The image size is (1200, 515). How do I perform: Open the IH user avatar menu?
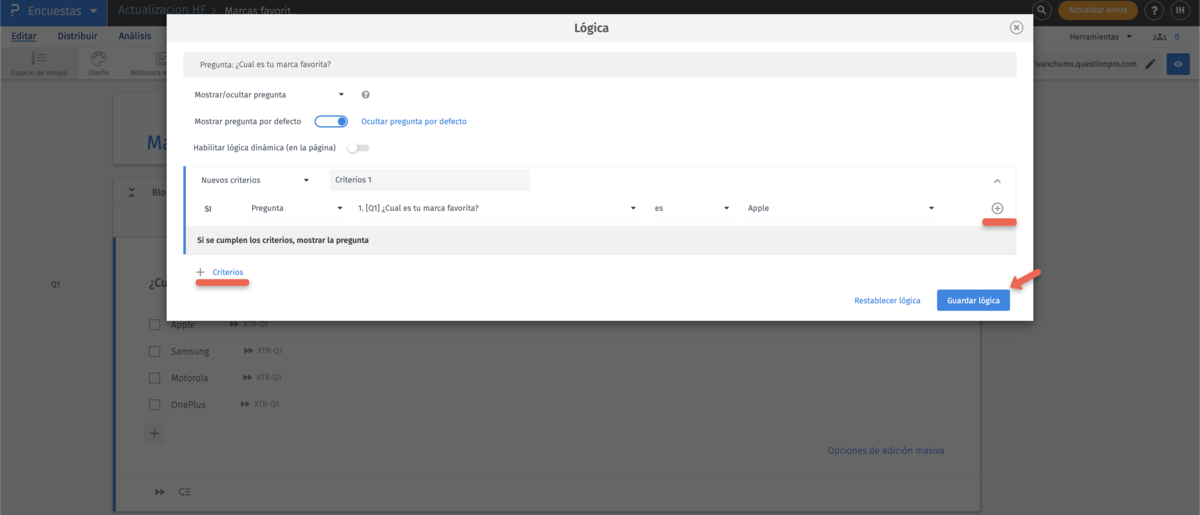1181,10
